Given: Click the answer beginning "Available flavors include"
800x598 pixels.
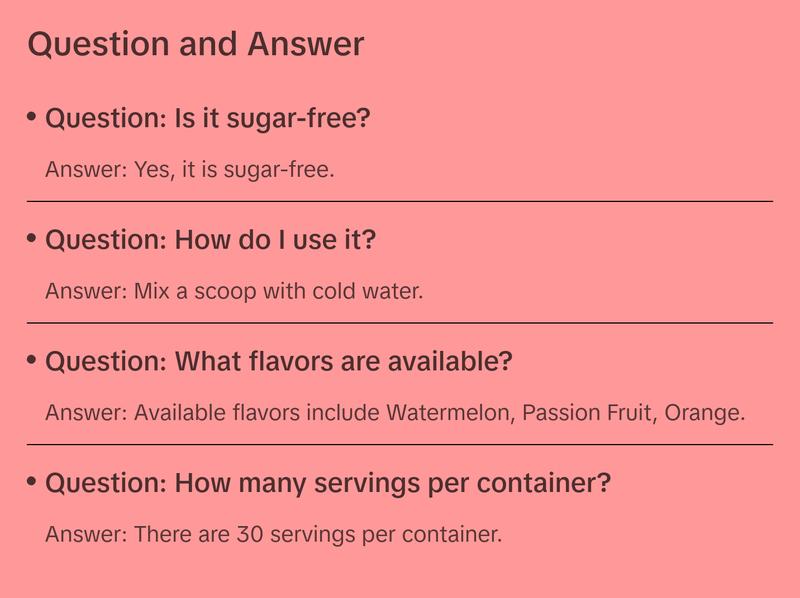Looking at the screenshot, I should pos(395,412).
